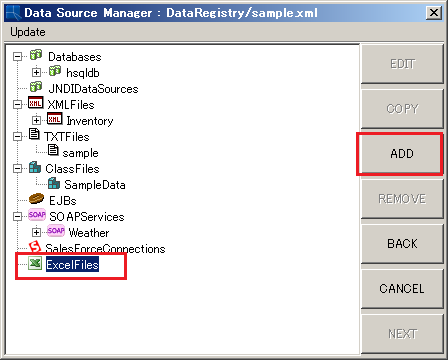The width and height of the screenshot is (448, 360).
Task: Select the EJBs label
Action: [x=63, y=201]
